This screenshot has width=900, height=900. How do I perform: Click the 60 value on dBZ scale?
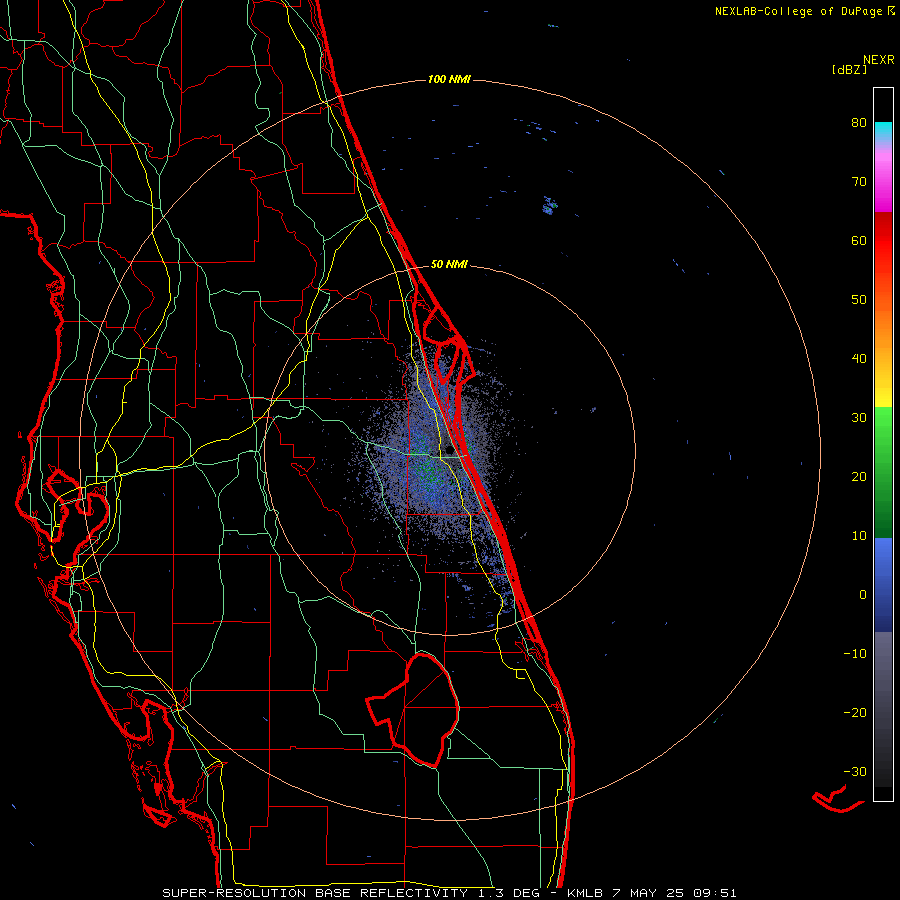859,240
